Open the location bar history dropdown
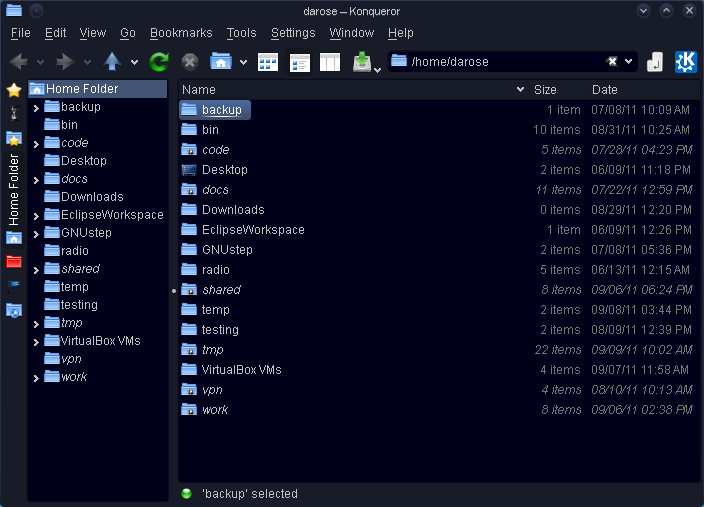This screenshot has width=704, height=507. pyautogui.click(x=629, y=62)
